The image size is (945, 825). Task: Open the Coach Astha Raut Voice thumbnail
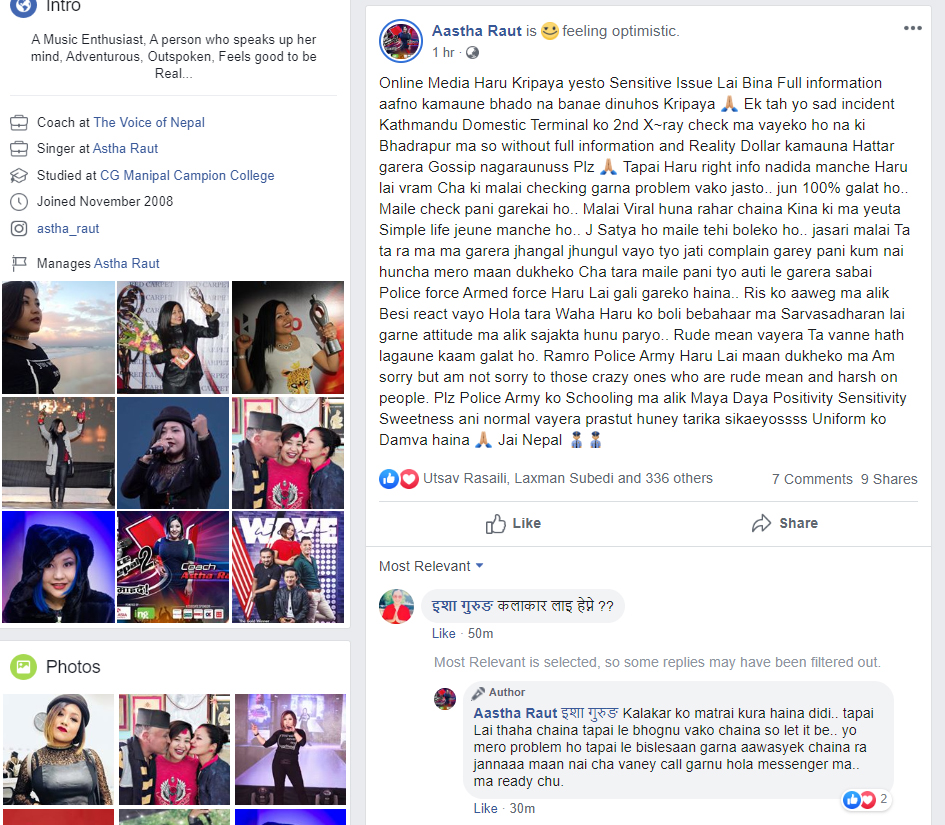pos(173,566)
